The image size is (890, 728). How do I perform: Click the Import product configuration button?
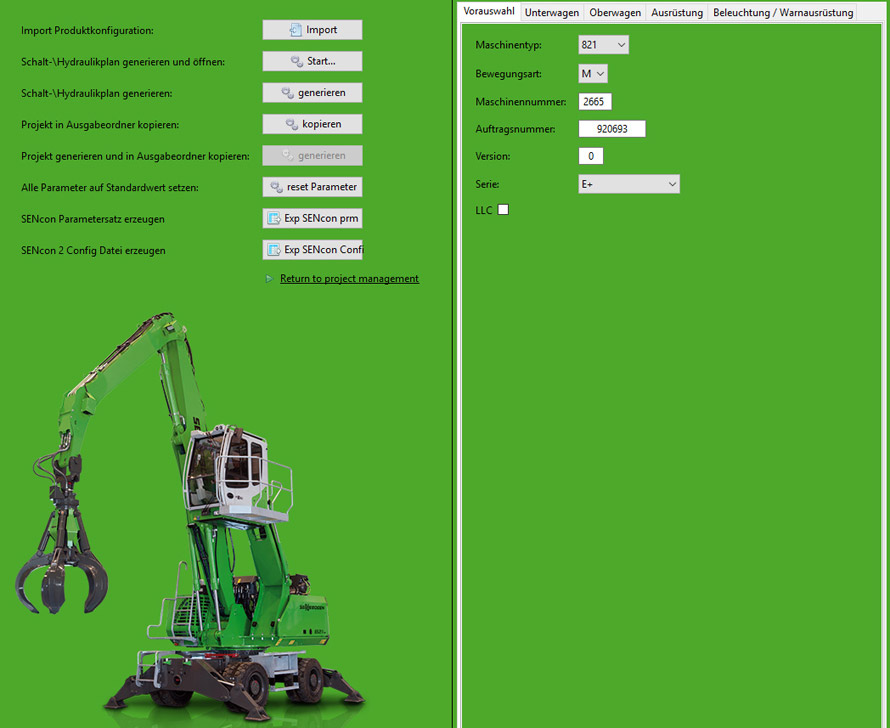pyautogui.click(x=312, y=30)
